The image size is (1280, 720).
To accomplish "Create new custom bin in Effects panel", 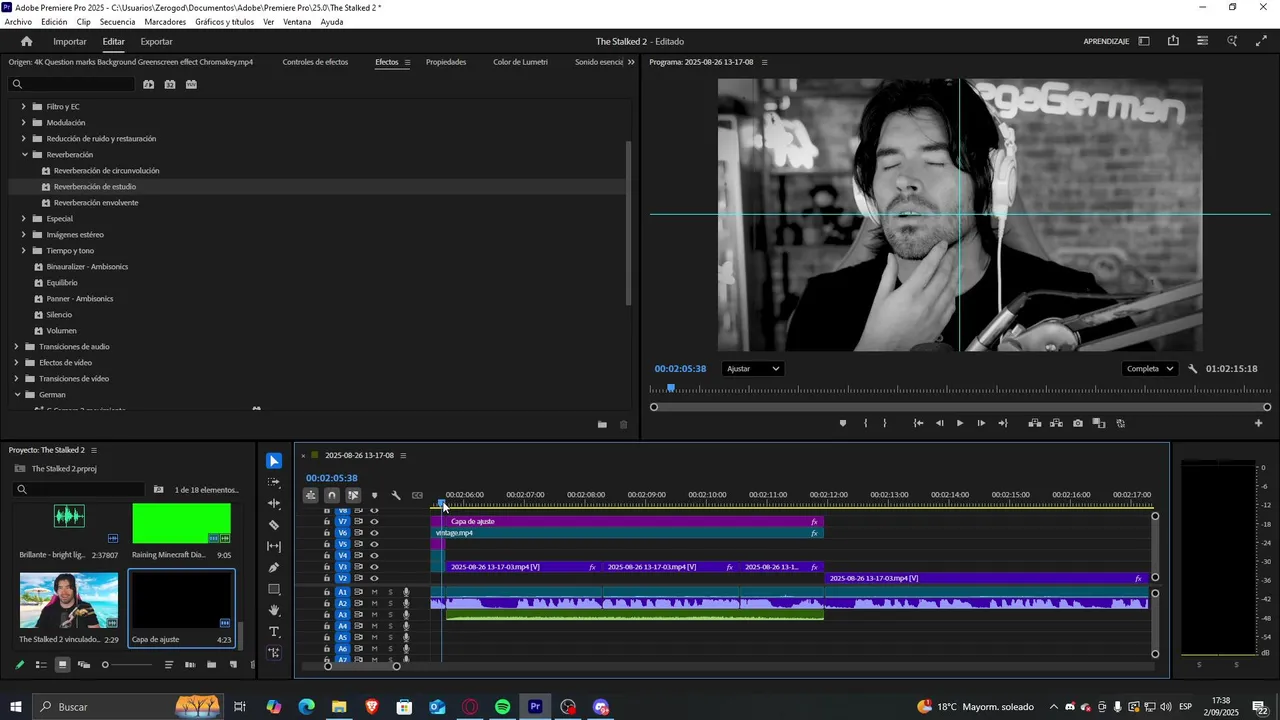I will pyautogui.click(x=602, y=425).
